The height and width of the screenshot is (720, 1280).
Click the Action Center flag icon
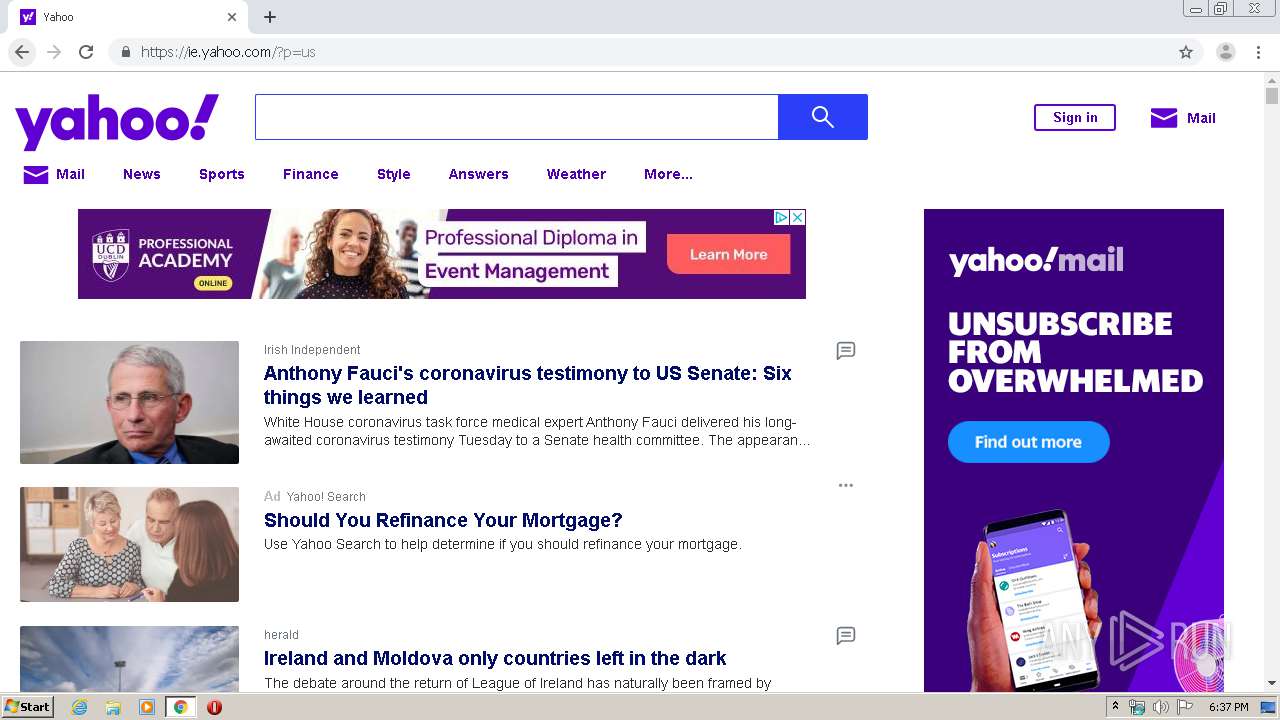click(1184, 707)
